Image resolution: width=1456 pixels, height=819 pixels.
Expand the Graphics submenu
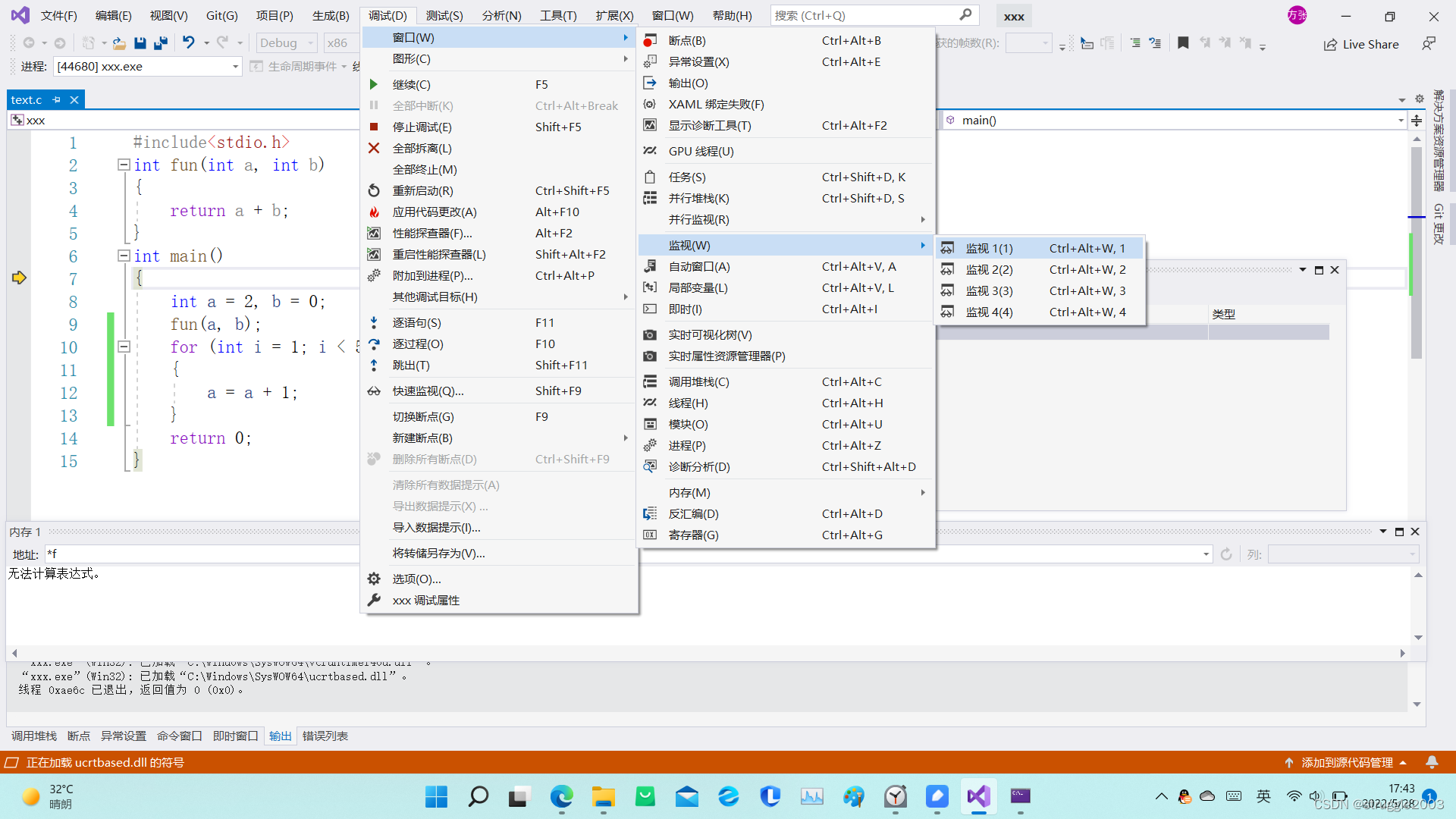(500, 58)
